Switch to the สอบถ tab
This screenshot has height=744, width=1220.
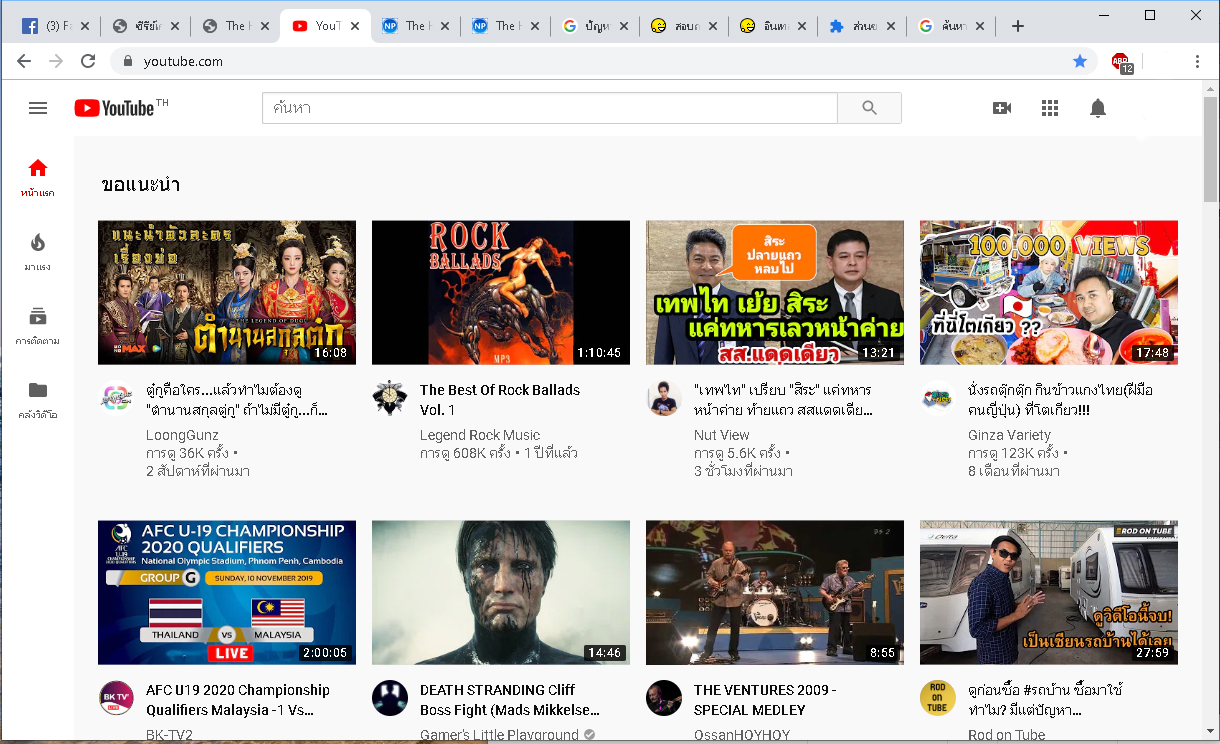[x=685, y=26]
